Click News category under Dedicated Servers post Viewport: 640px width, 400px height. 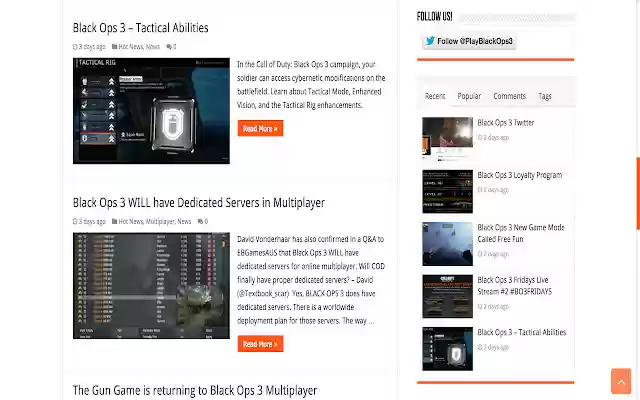(184, 222)
